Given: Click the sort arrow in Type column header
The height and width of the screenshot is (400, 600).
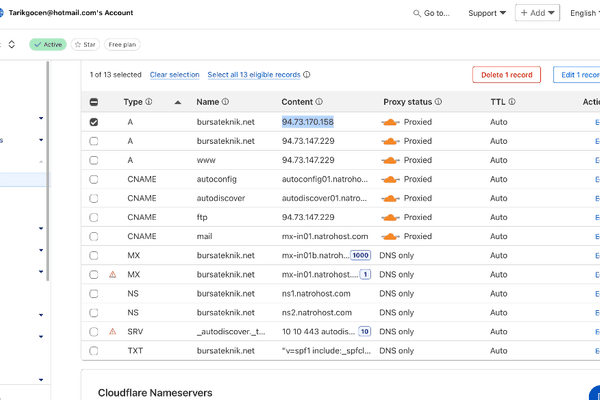Looking at the screenshot, I should [x=178, y=102].
